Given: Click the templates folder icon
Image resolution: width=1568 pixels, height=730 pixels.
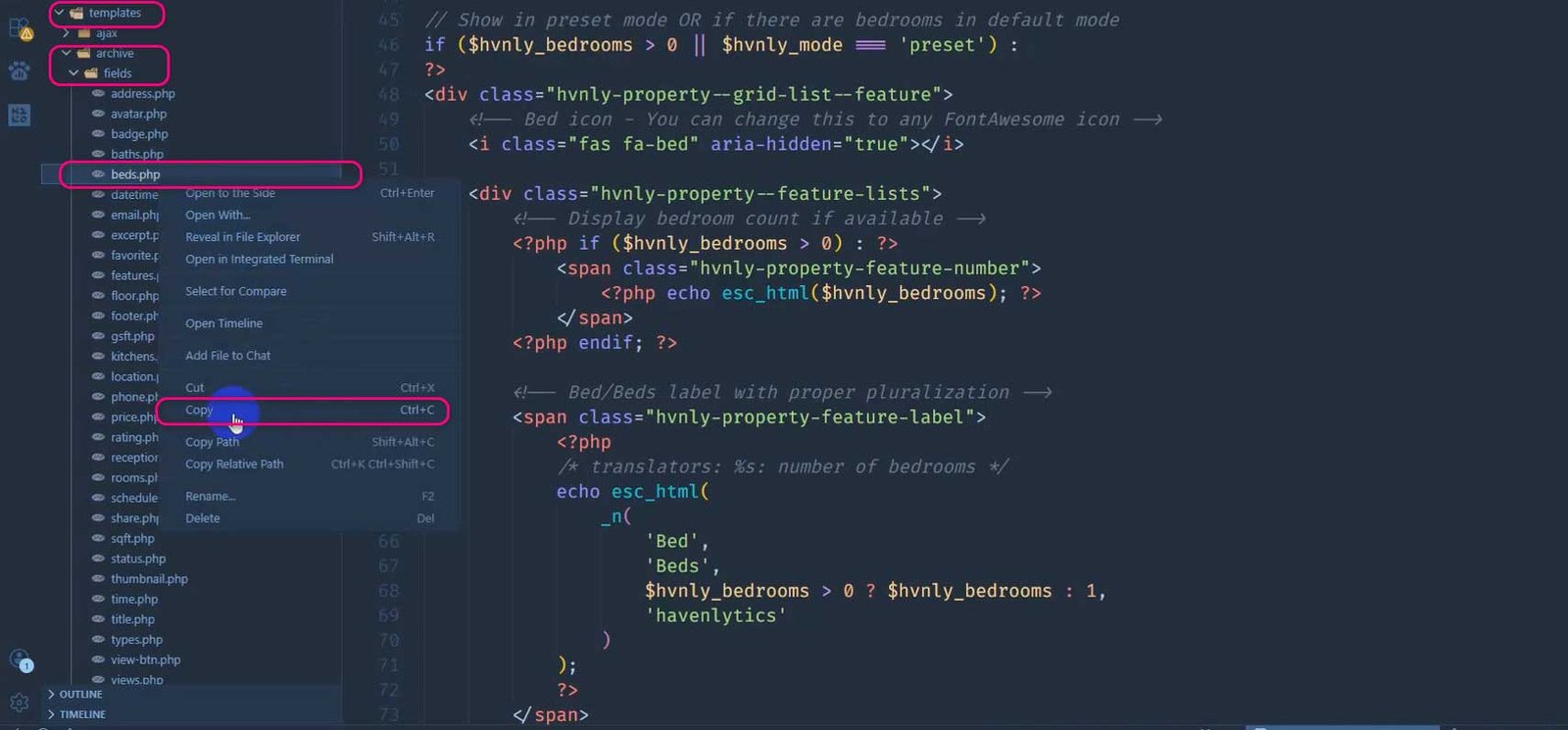Looking at the screenshot, I should pos(76,13).
